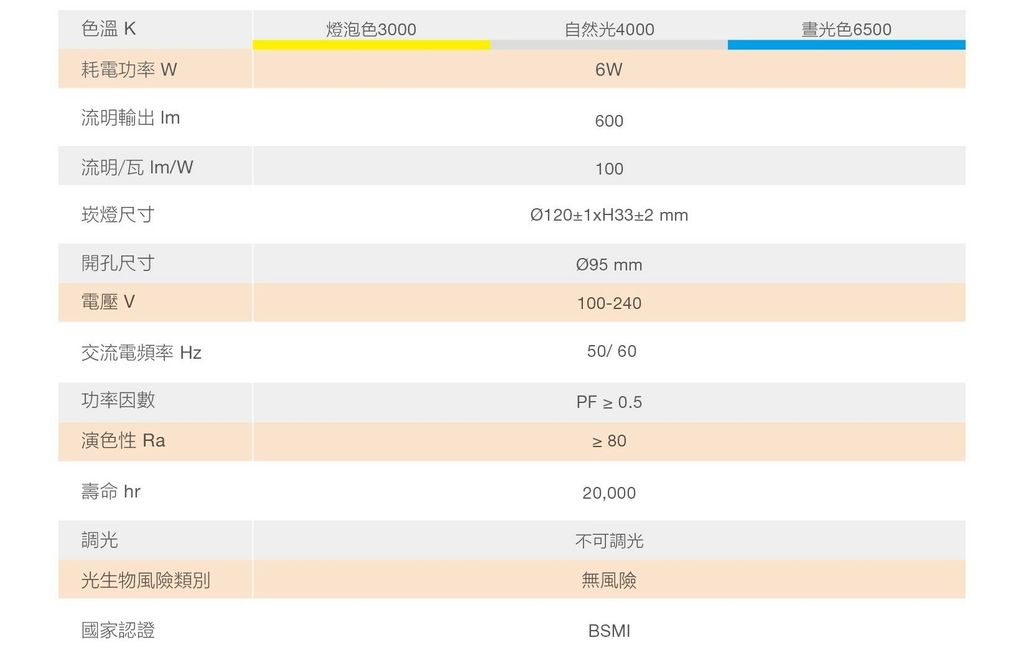The height and width of the screenshot is (669, 1024).
Task: Click the 色溫 K row label
Action: coord(109,29)
